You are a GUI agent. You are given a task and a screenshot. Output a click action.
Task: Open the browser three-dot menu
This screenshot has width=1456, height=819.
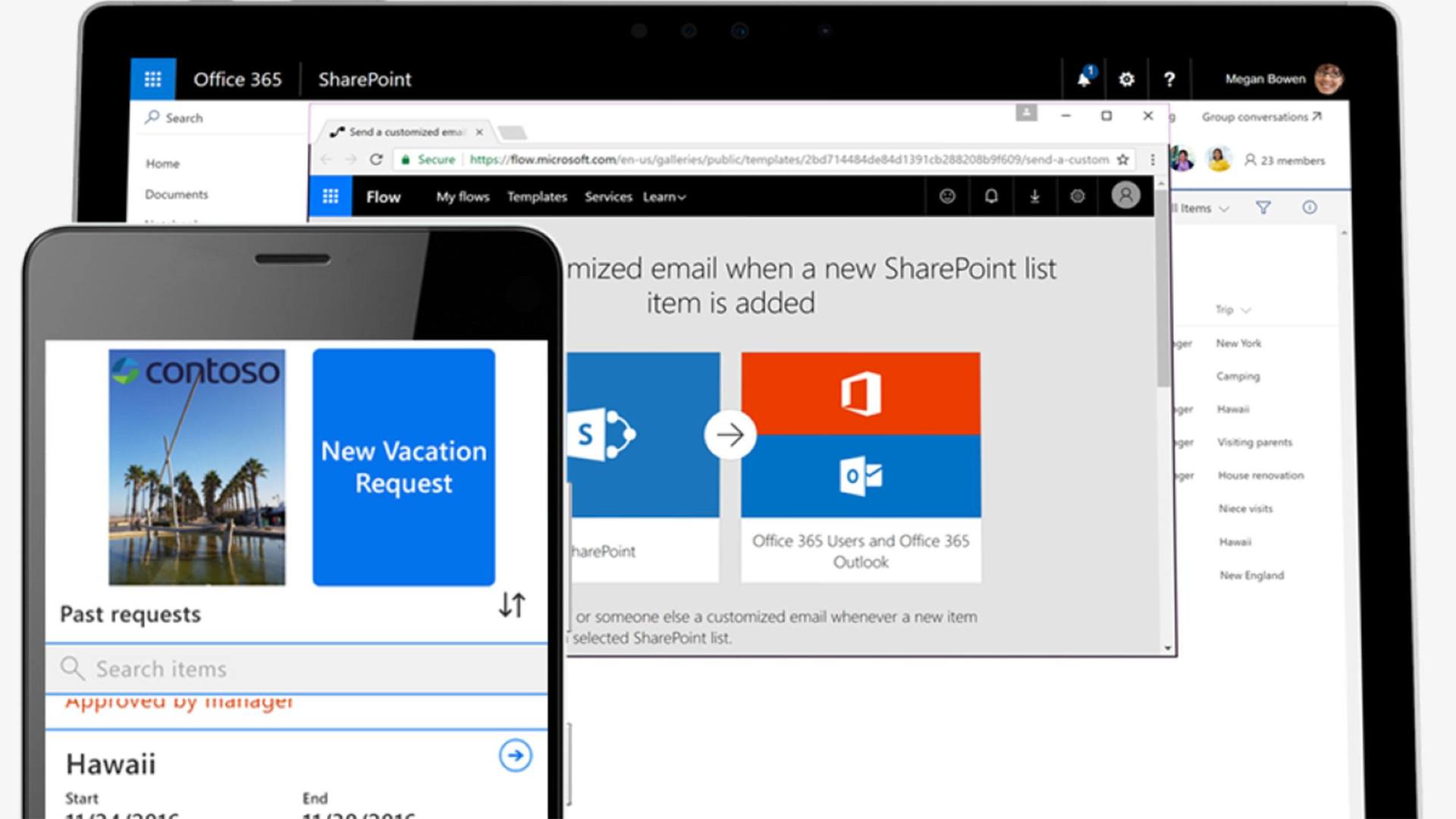[x=1153, y=159]
